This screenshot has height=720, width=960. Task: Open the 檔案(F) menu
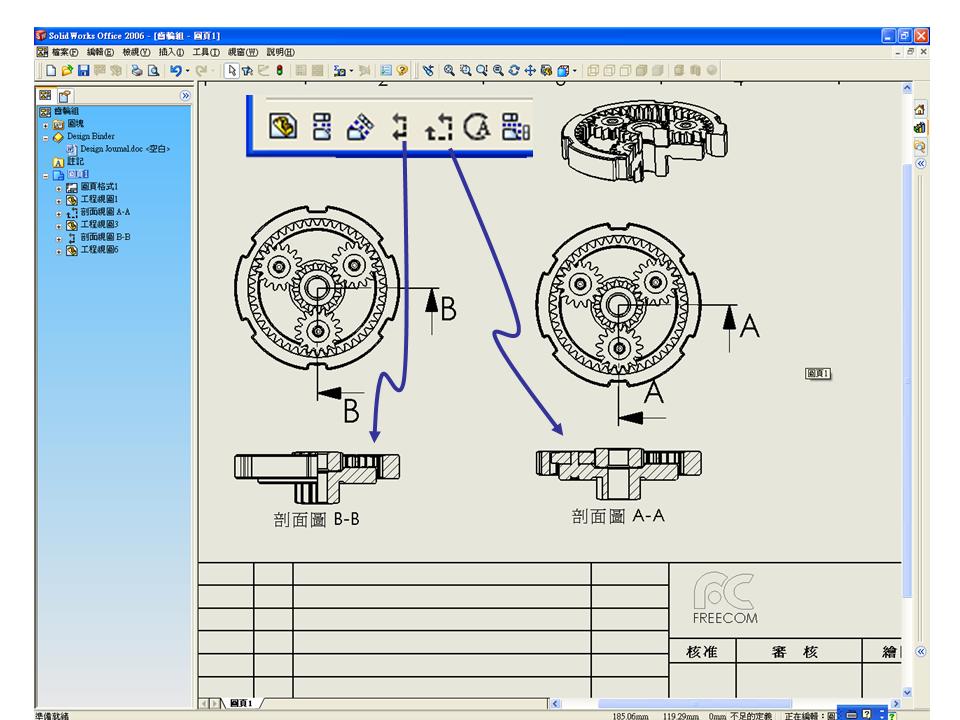[x=65, y=52]
